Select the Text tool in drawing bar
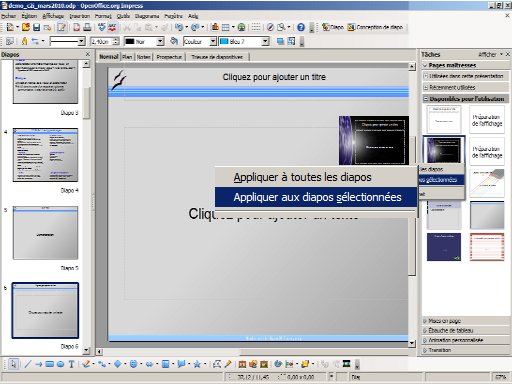Screen dimensions: 512x384 71,364
